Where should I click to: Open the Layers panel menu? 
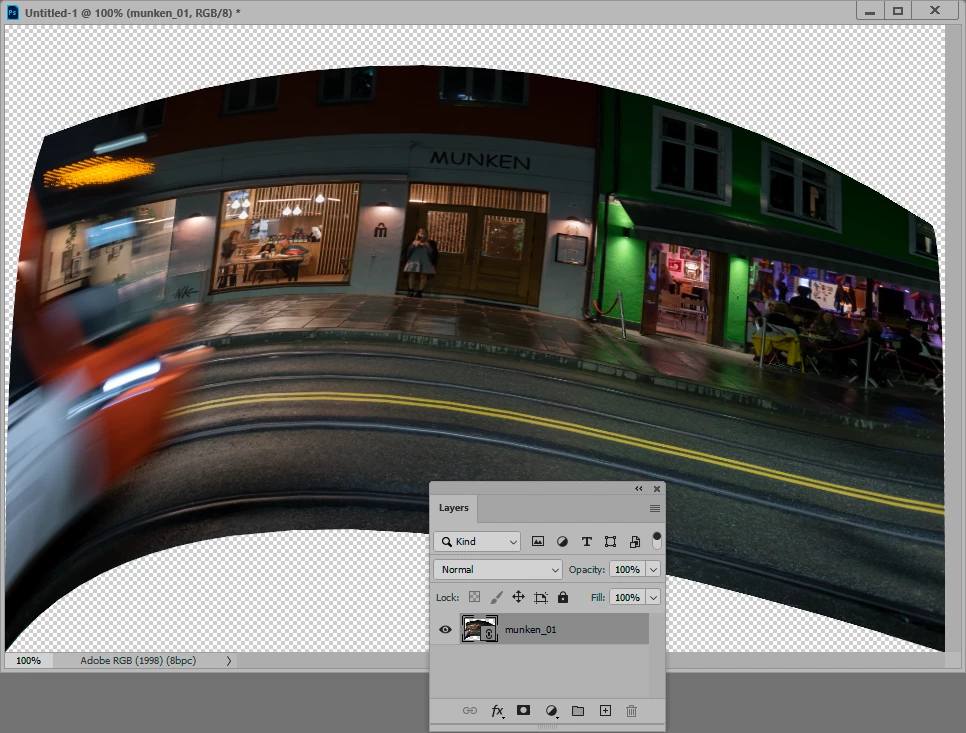[x=654, y=508]
